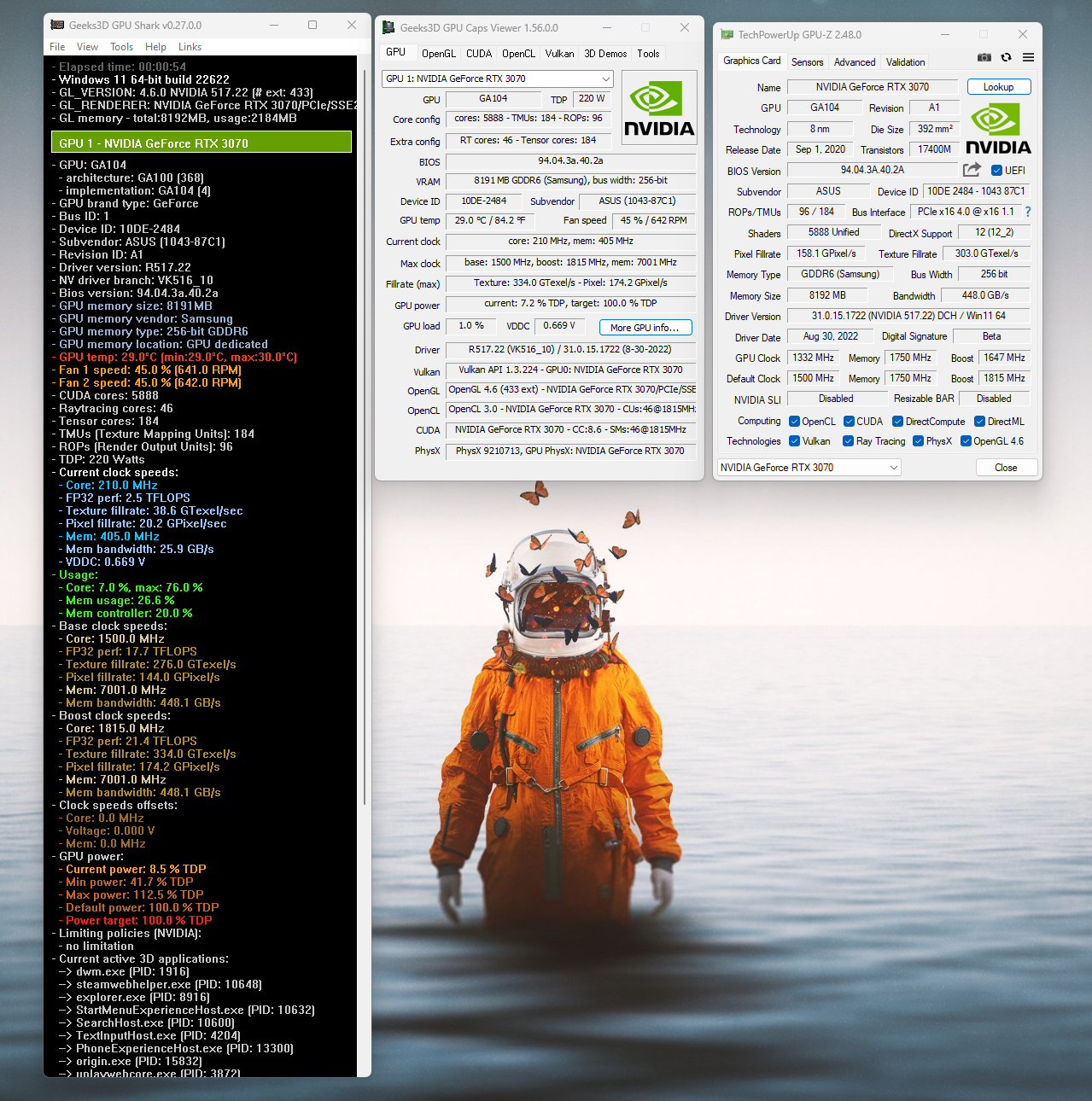Image resolution: width=1092 pixels, height=1101 pixels.
Task: Switch to the Sensors tab in GPU-Z
Action: click(x=807, y=61)
